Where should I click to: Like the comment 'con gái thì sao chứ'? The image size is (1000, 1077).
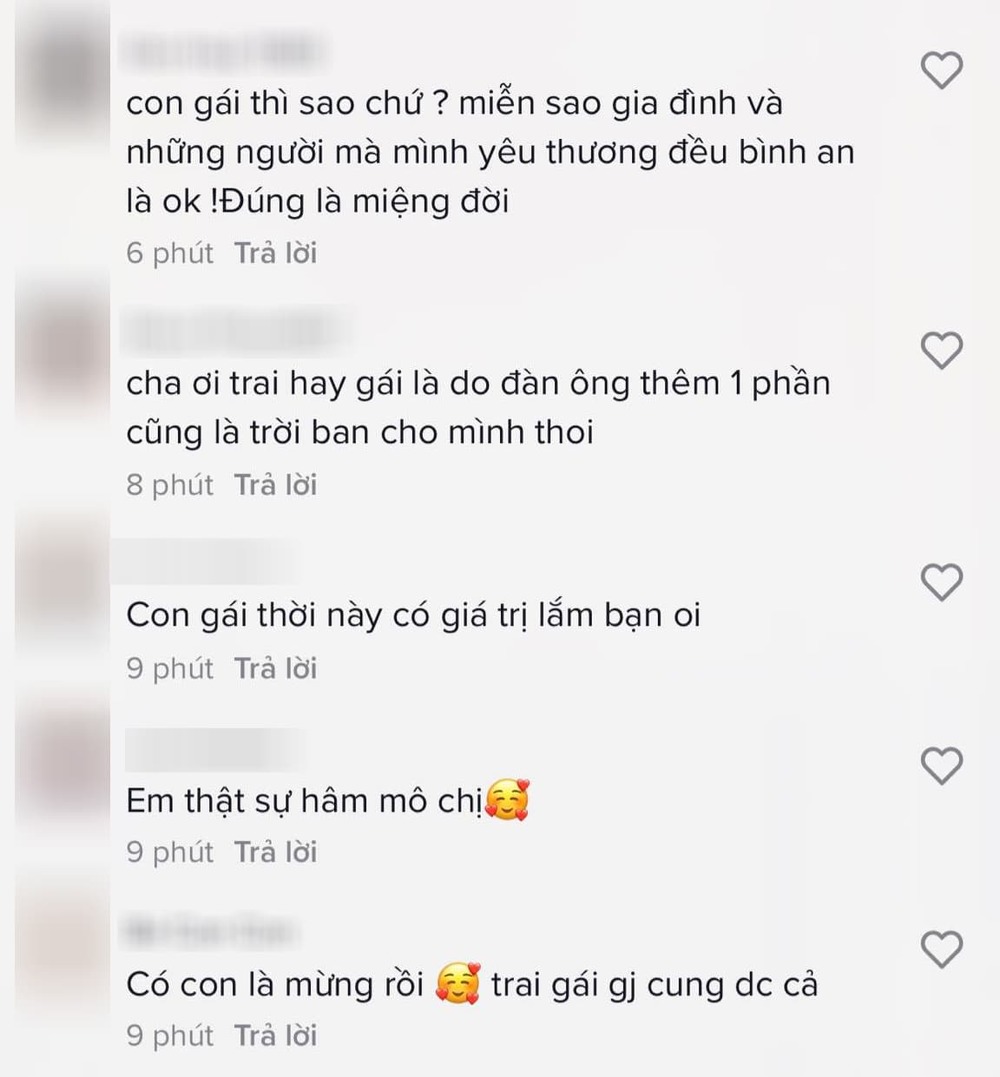point(941,69)
